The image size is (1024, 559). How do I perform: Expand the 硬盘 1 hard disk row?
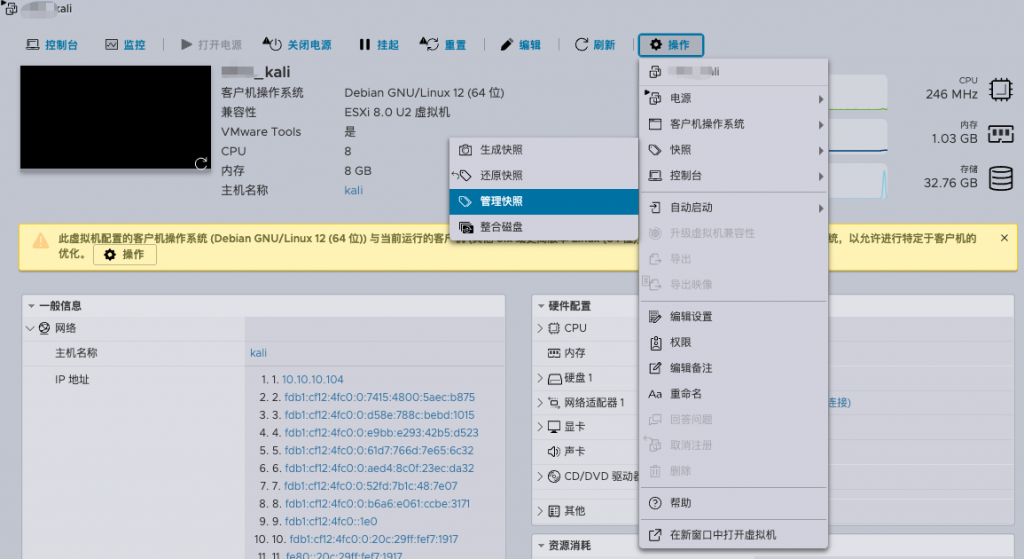coord(540,377)
